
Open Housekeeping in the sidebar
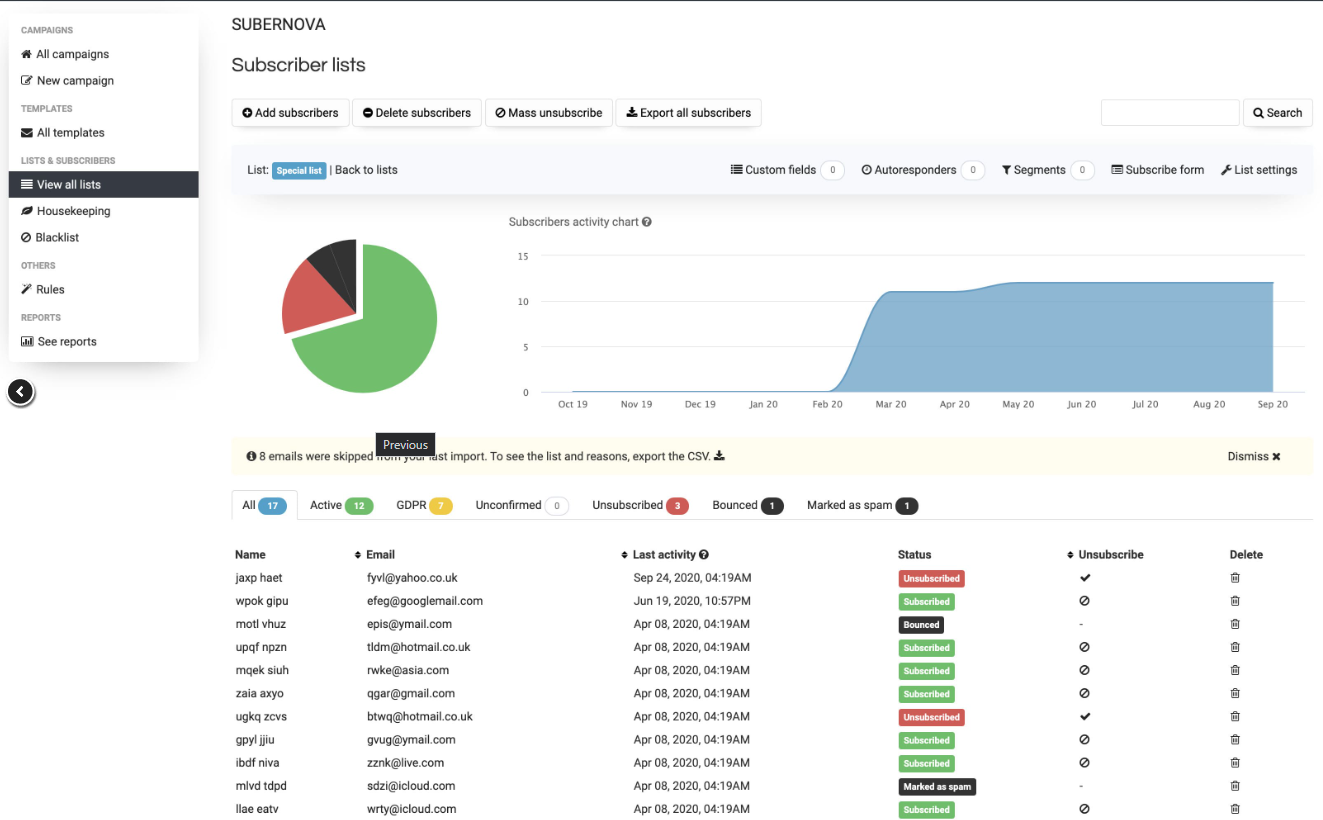pos(73,211)
